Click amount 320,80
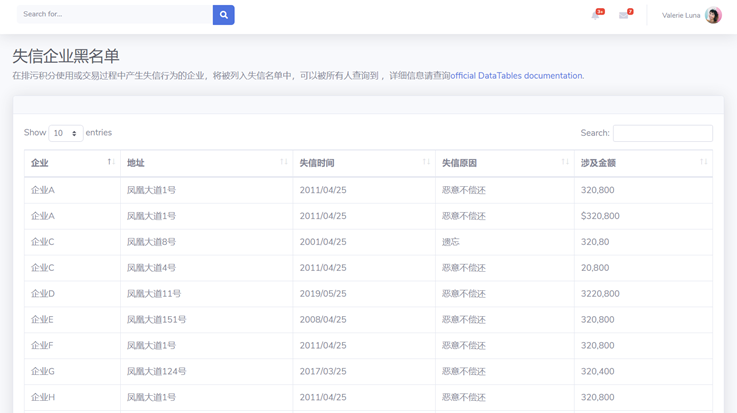 (595, 242)
